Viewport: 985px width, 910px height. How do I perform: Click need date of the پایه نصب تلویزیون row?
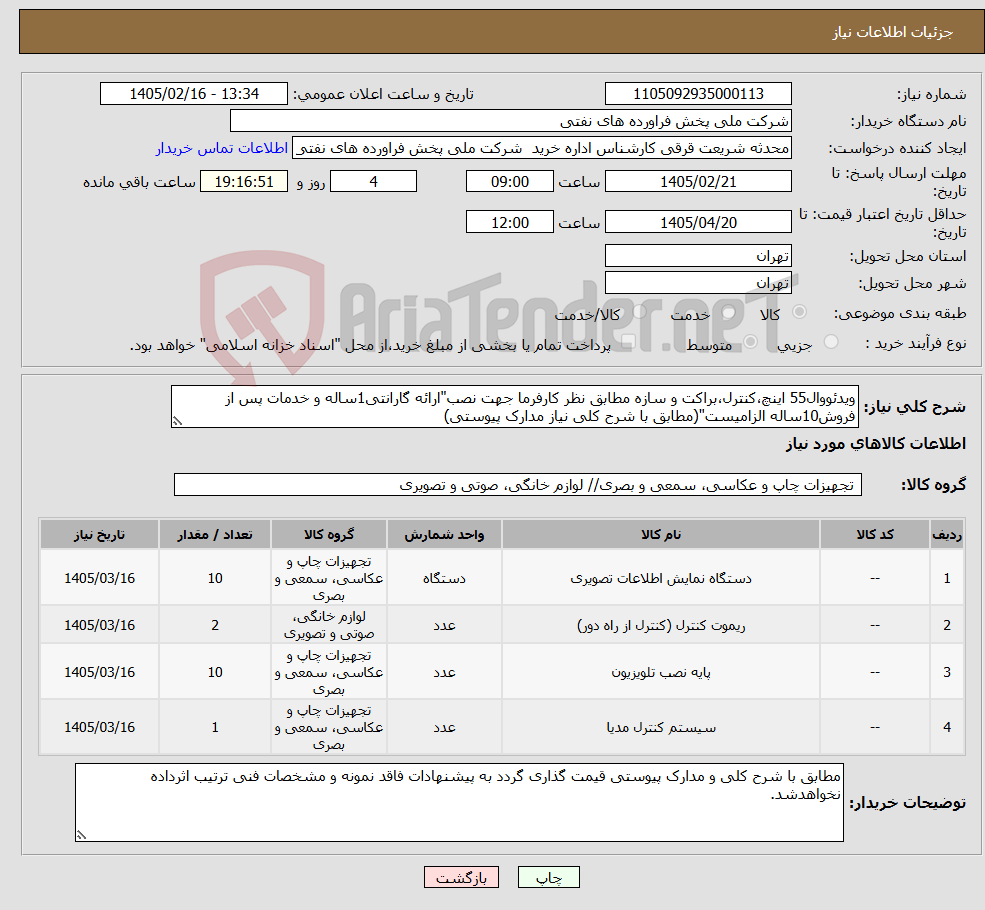pos(99,672)
